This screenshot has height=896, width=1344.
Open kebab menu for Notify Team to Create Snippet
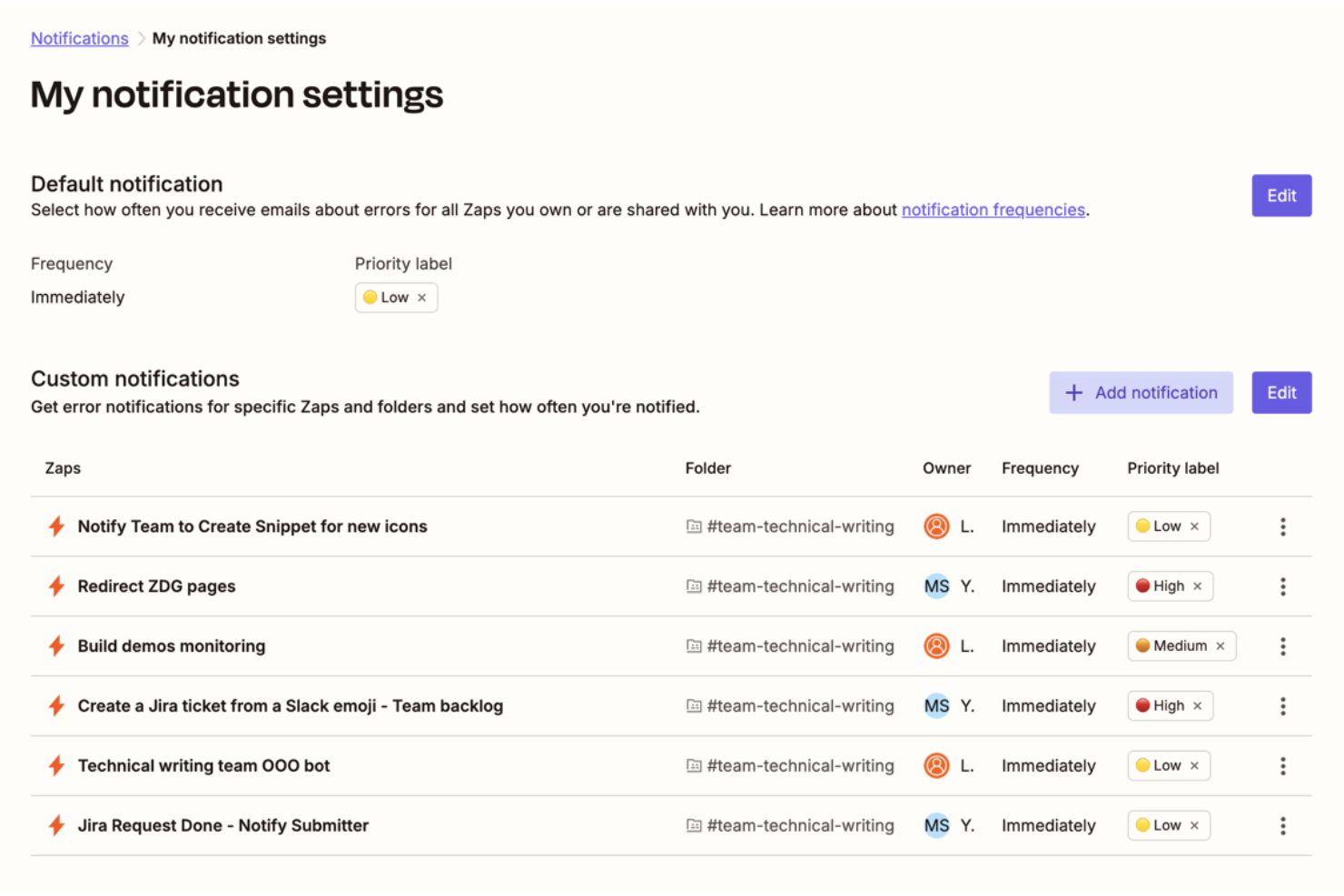coord(1282,527)
